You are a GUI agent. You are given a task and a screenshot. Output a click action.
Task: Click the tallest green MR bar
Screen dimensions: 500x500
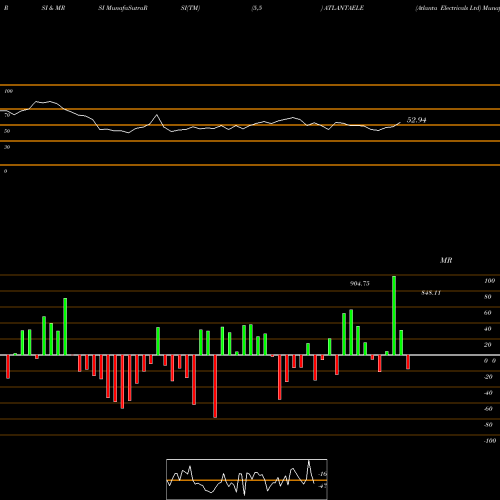pyautogui.click(x=394, y=315)
